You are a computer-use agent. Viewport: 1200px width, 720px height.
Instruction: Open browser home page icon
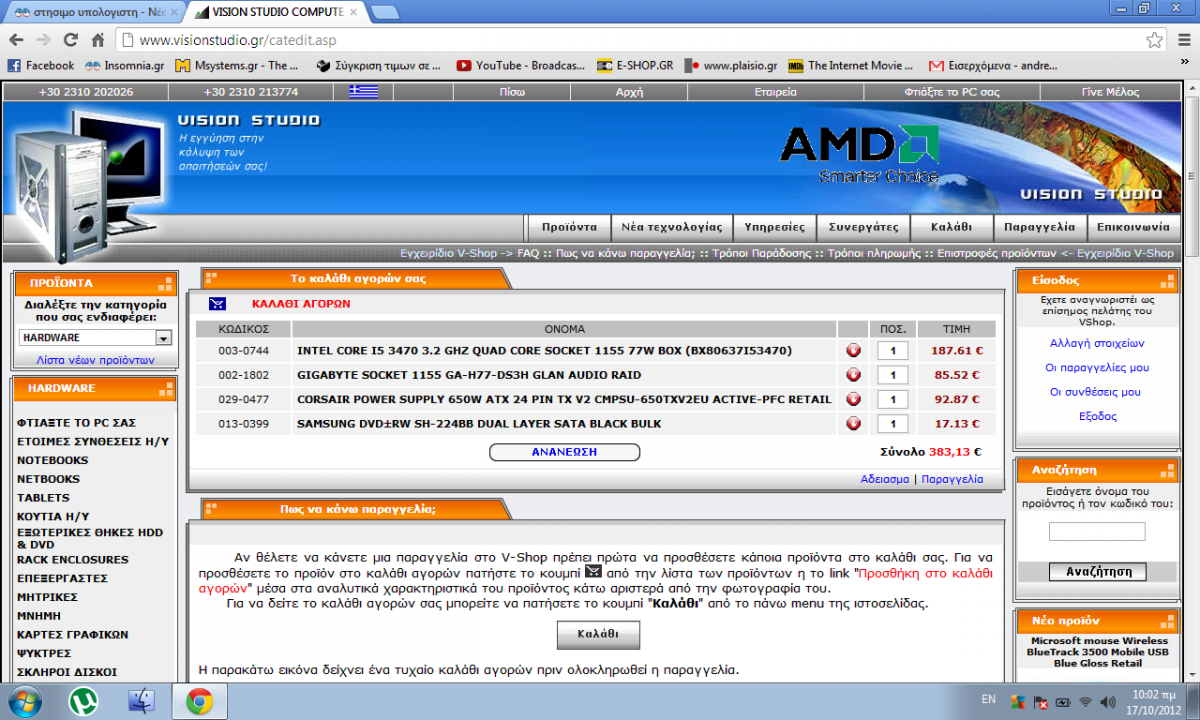[97, 40]
